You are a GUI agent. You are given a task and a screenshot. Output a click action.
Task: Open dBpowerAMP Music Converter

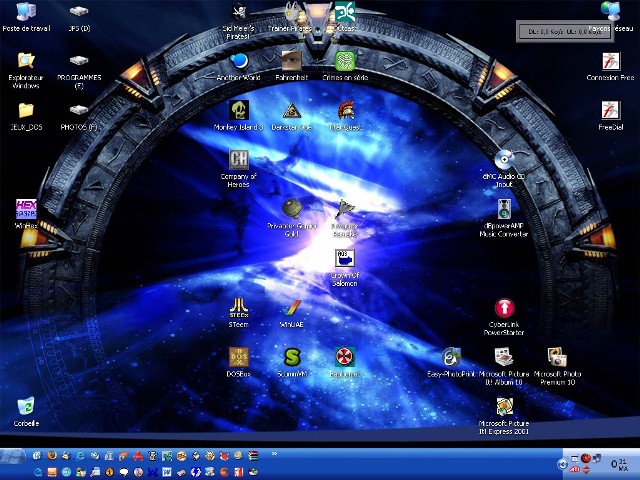(x=504, y=218)
